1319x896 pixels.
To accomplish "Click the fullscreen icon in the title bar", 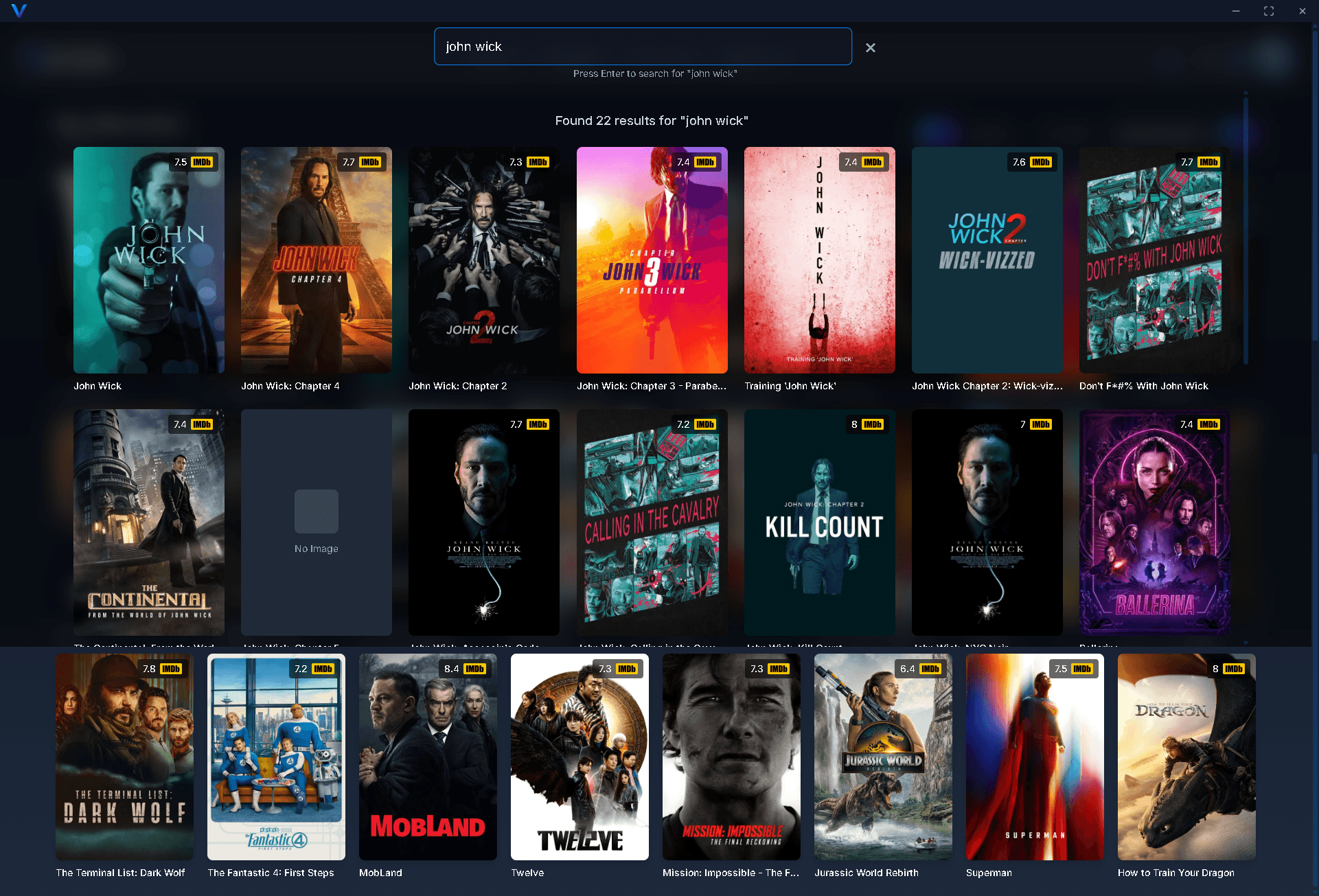I will 1269,11.
